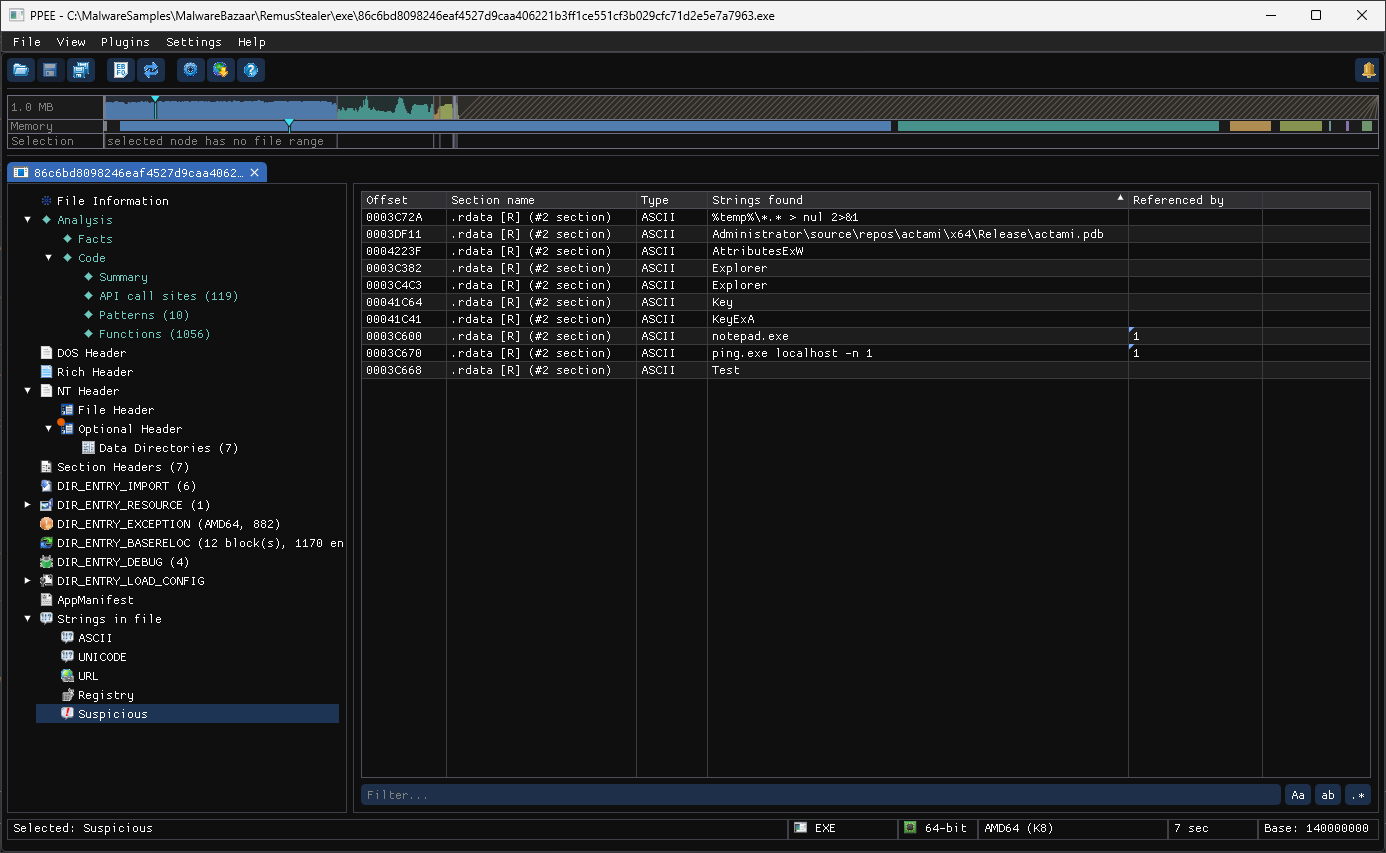Viewport: 1386px width, 853px height.
Task: Sort table by Referenced by column
Action: click(1195, 200)
